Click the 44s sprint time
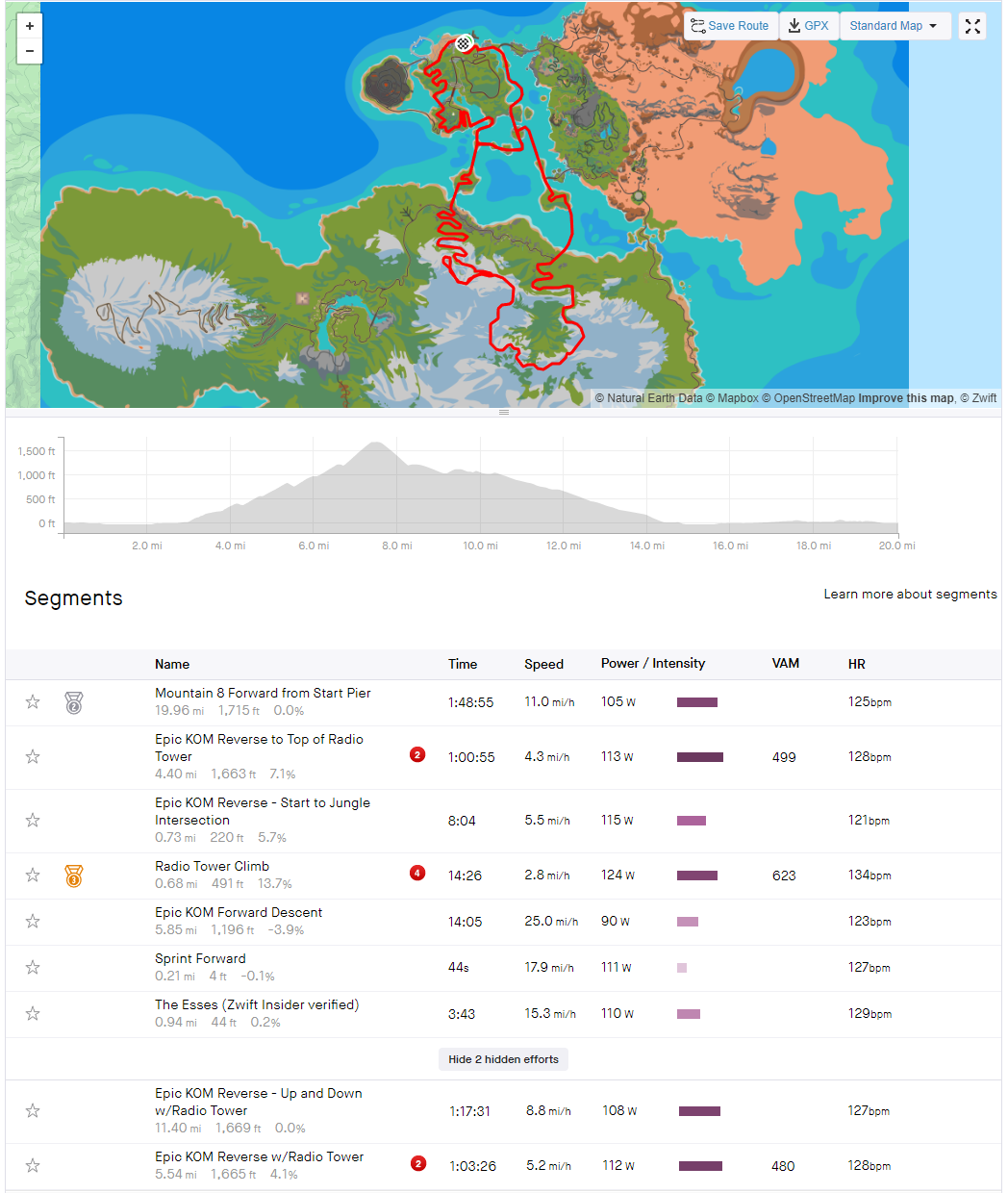1008x1193 pixels. tap(459, 968)
